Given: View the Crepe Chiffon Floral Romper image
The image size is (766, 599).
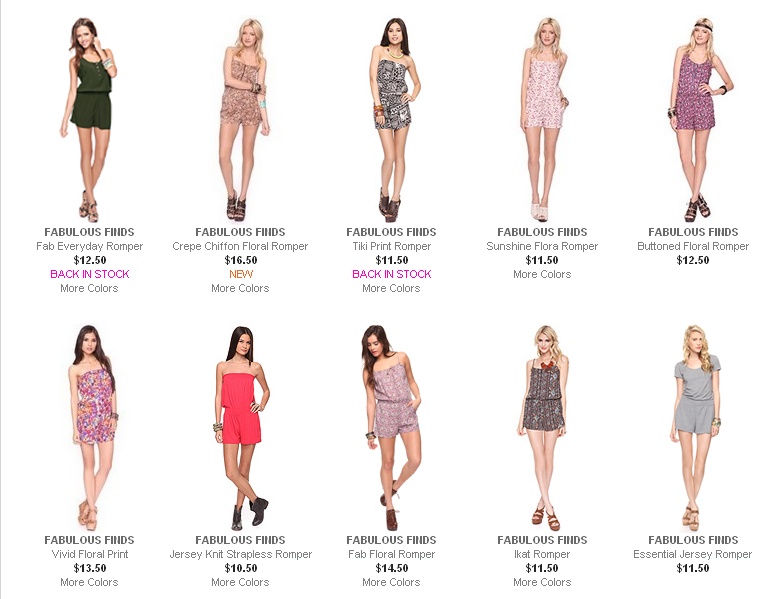Looking at the screenshot, I should (x=240, y=120).
